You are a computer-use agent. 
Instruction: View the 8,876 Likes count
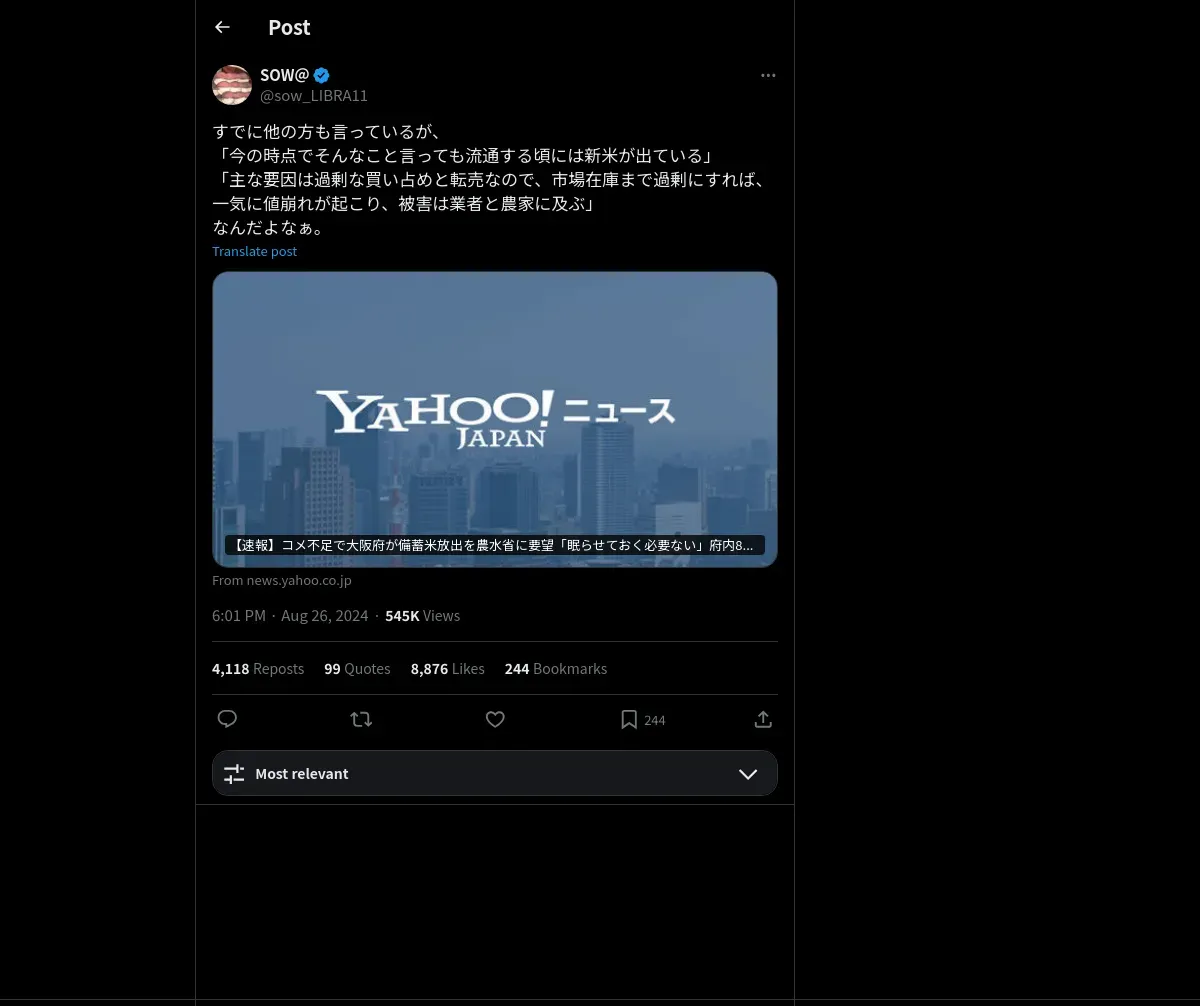click(x=448, y=669)
